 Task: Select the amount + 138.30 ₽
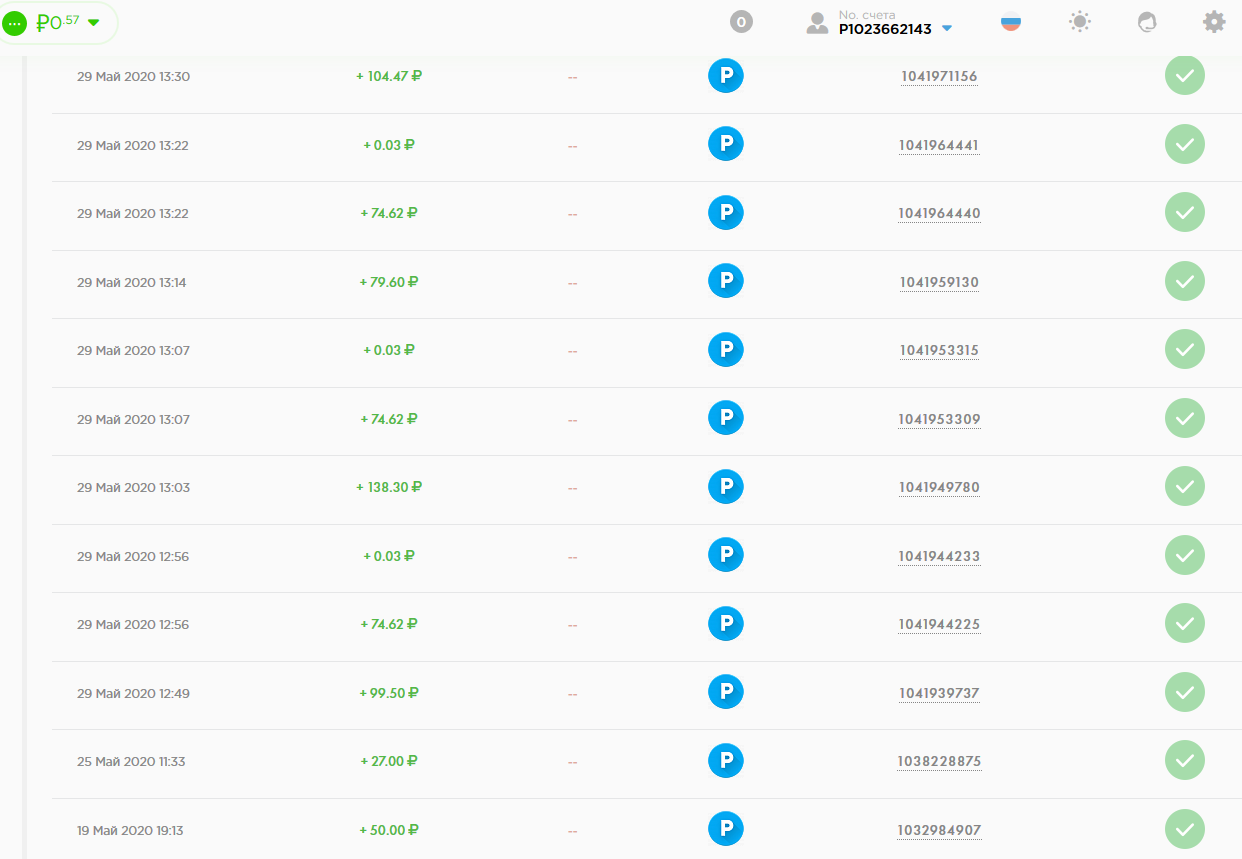pos(389,487)
